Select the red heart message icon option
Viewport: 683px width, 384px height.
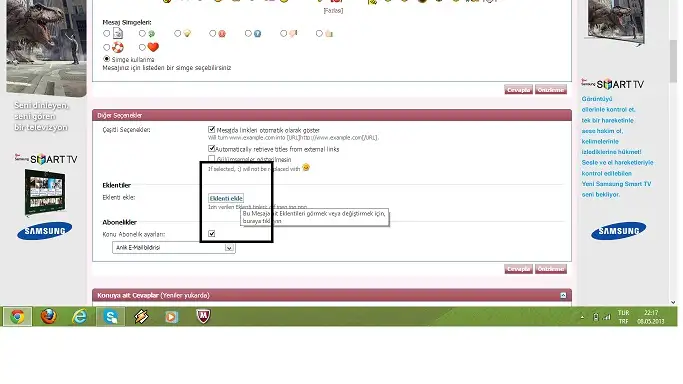click(x=142, y=47)
